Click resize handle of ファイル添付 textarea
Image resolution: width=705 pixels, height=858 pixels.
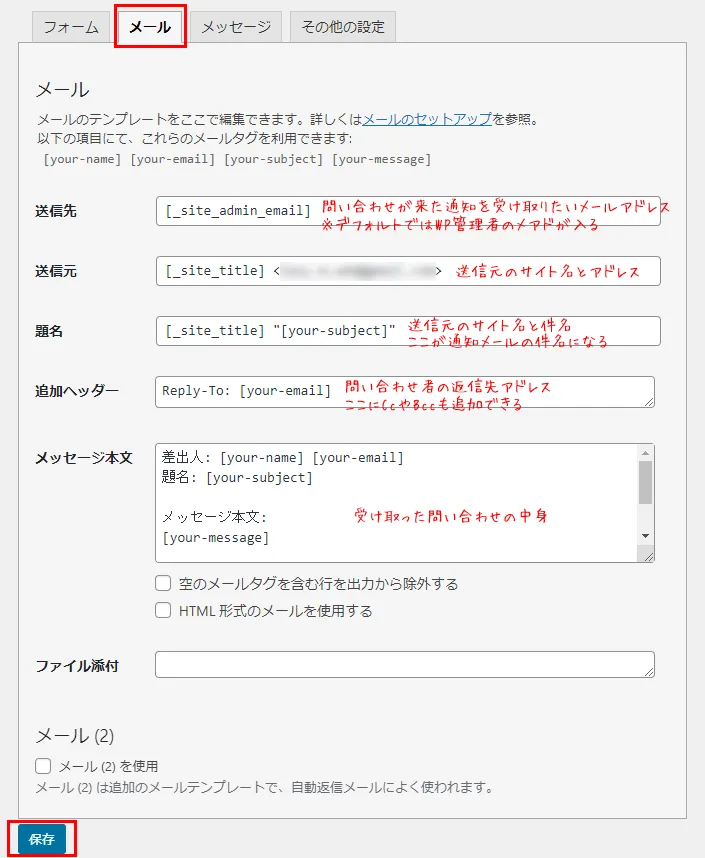[x=649, y=673]
